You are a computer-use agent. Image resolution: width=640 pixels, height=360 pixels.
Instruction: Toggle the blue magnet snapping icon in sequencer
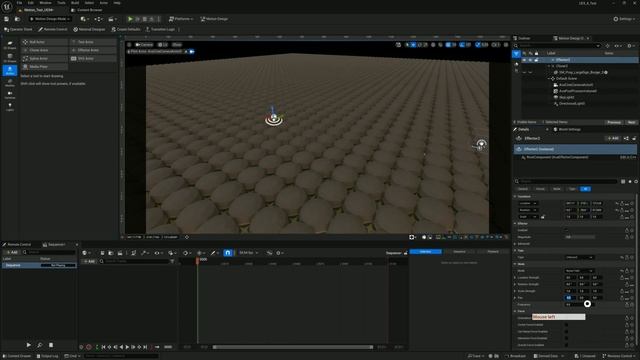[228, 253]
